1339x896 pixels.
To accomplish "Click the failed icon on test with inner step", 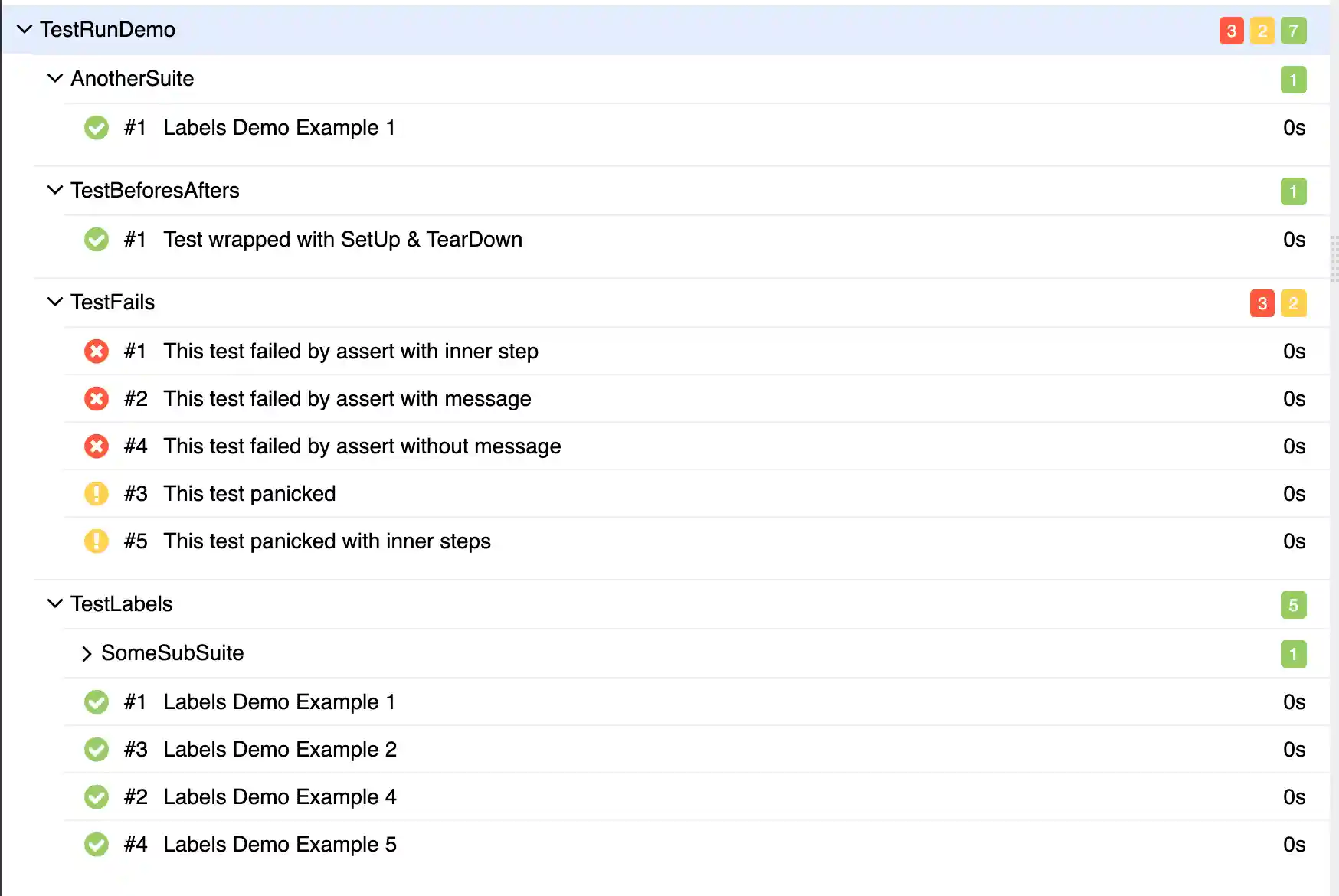I will coord(97,352).
